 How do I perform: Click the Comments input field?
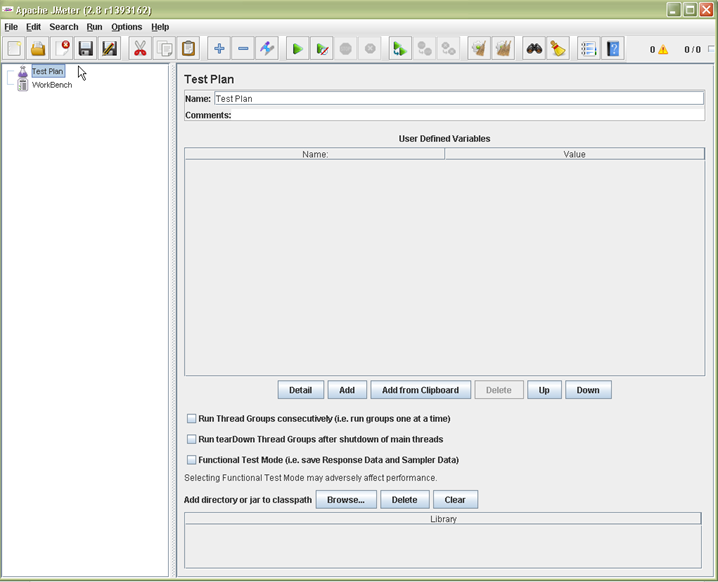468,115
